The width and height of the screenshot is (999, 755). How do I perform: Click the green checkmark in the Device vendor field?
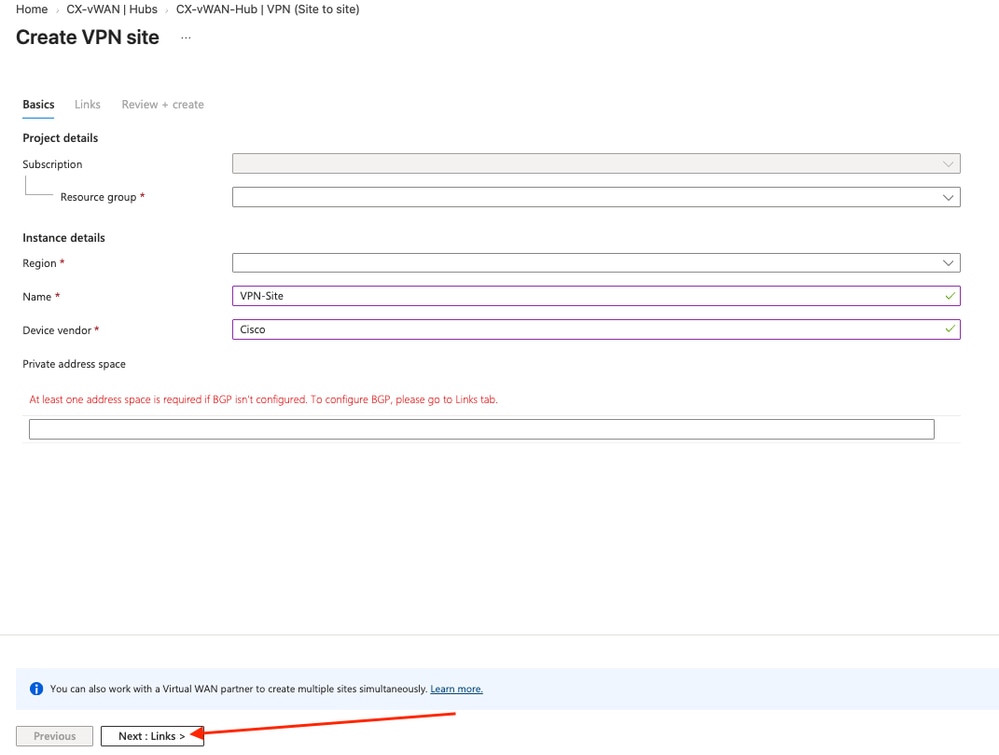pyautogui.click(x=950, y=329)
